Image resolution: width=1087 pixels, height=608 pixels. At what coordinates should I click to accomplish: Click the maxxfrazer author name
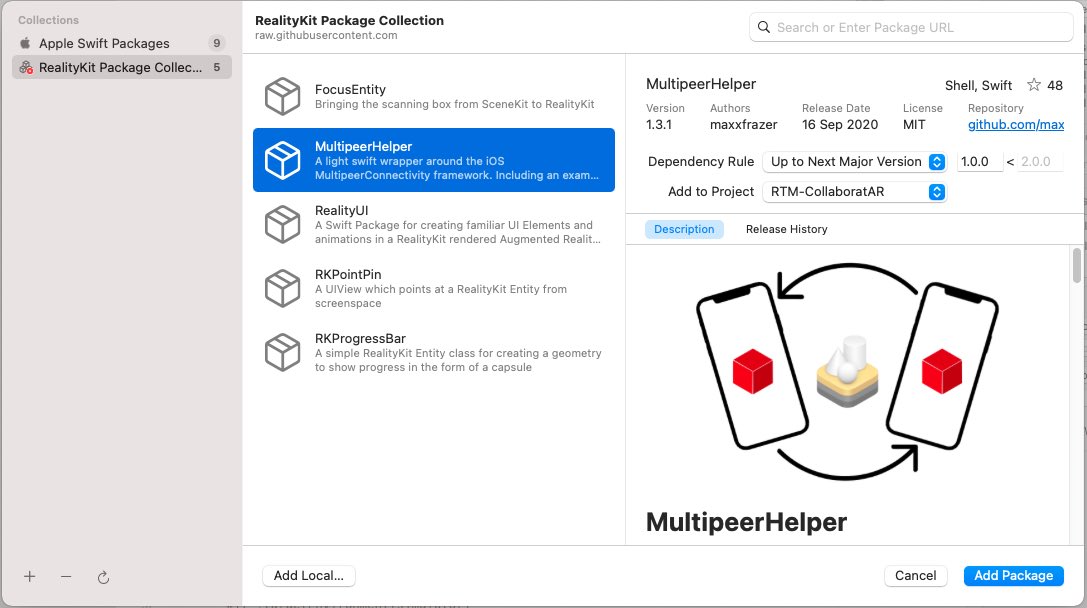tap(743, 125)
